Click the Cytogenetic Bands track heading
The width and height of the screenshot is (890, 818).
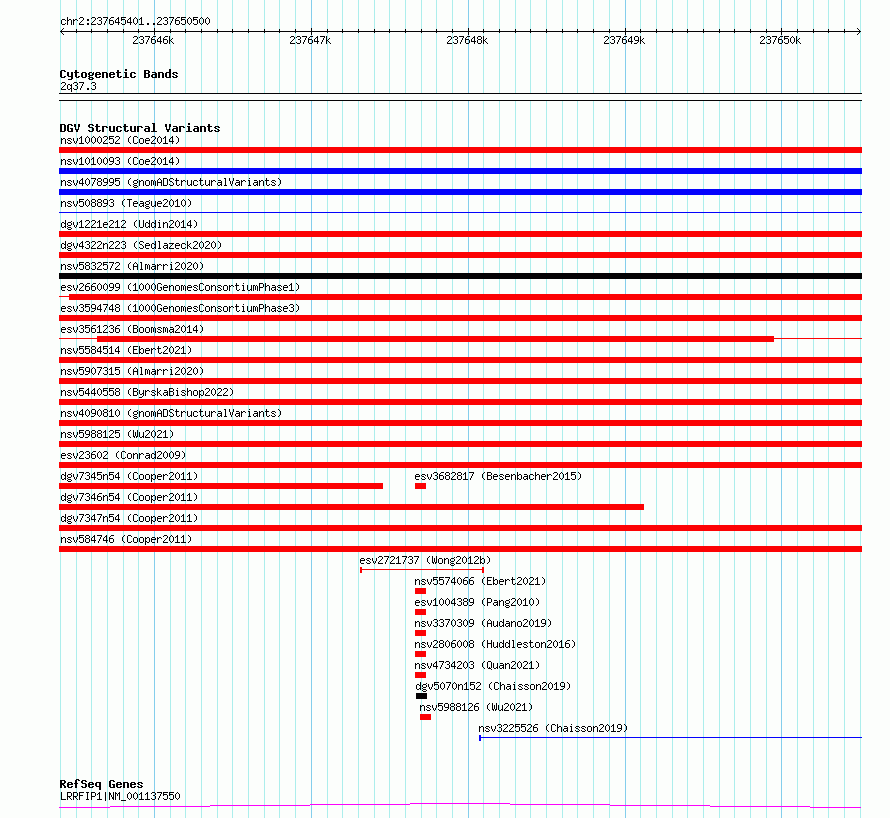tap(119, 74)
